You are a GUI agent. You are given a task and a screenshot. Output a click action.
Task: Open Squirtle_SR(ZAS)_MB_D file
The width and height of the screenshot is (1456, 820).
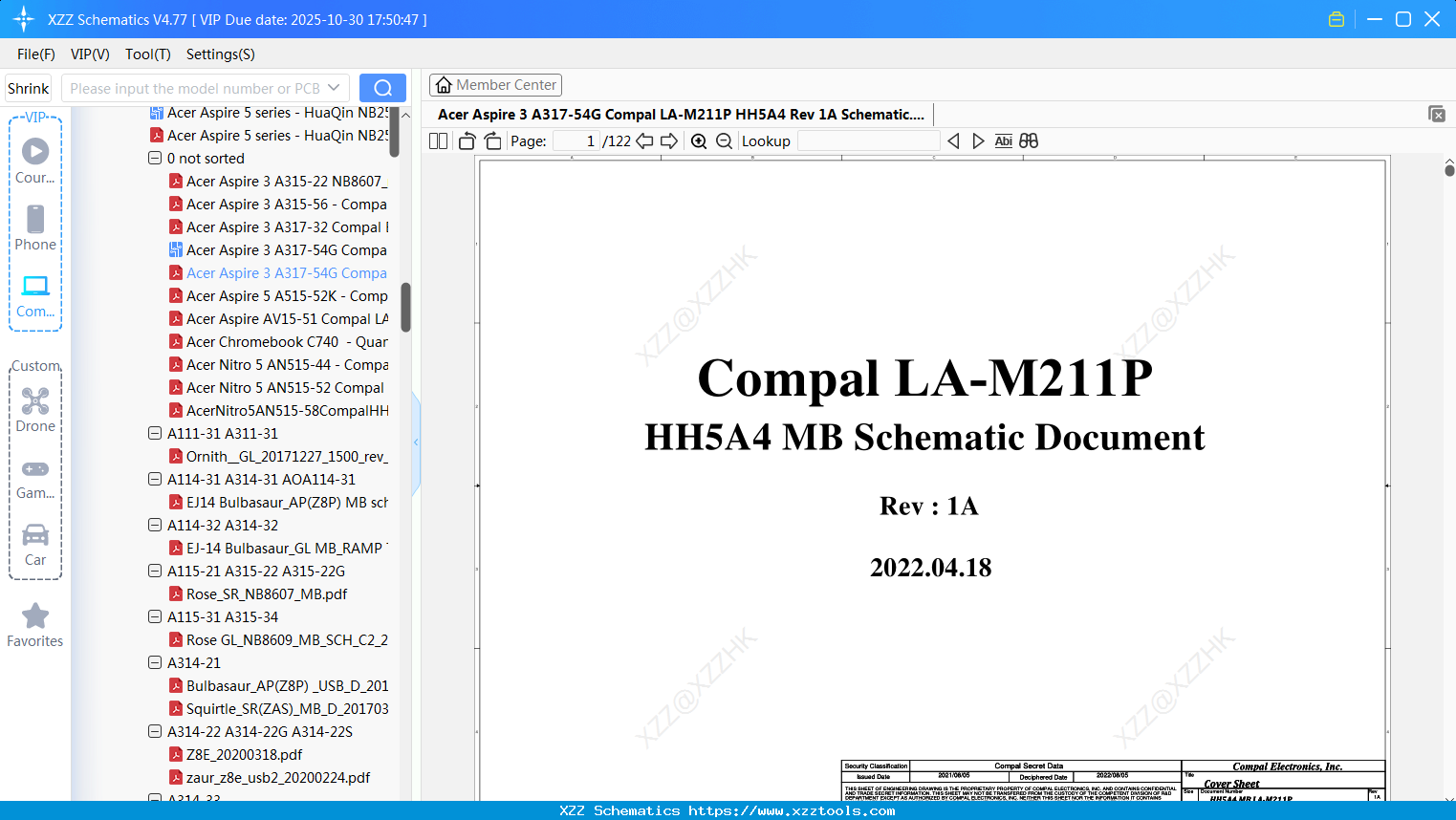tap(278, 708)
